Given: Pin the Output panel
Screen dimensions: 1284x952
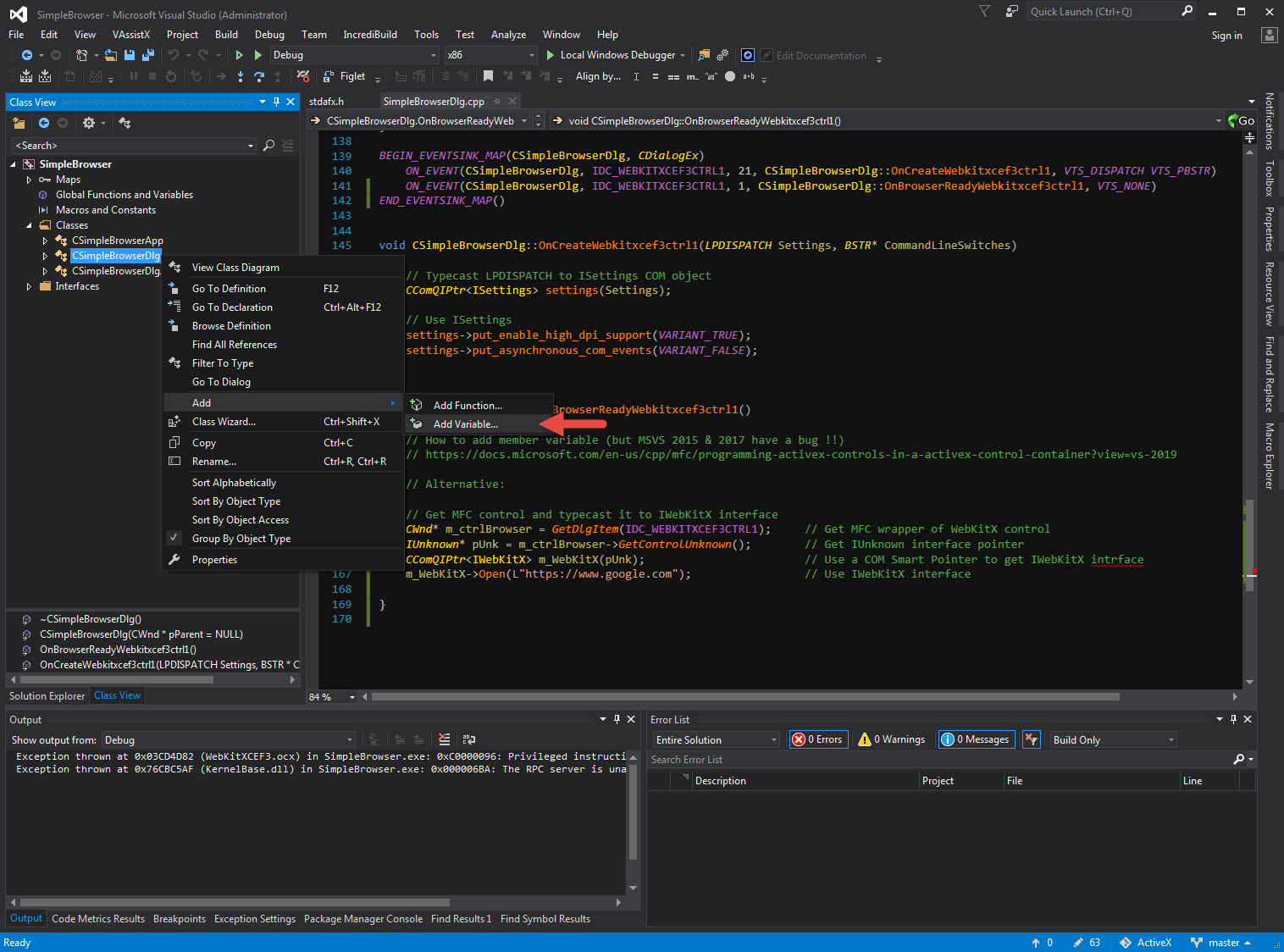Looking at the screenshot, I should point(617,719).
